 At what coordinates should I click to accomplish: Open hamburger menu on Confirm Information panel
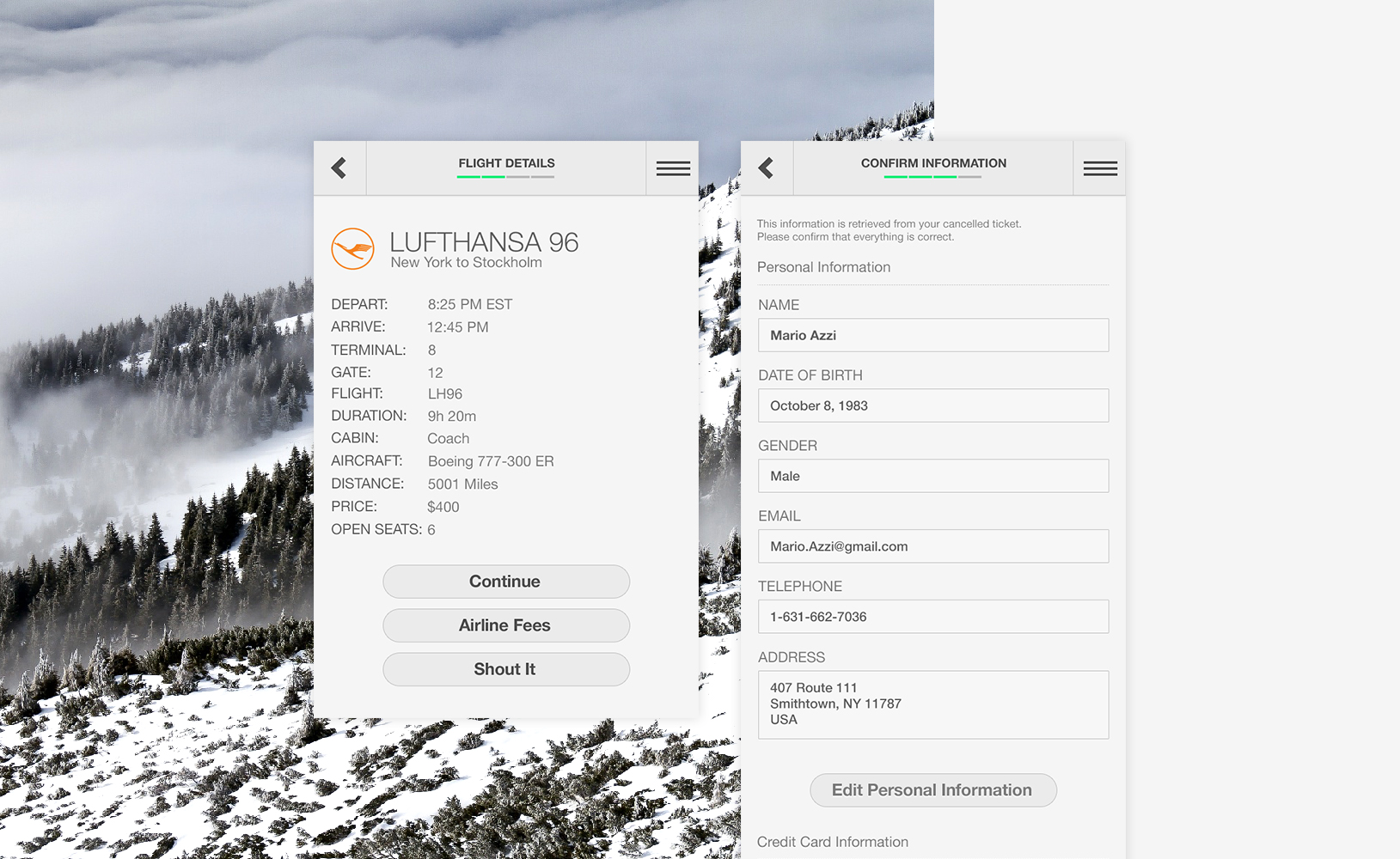click(x=1099, y=168)
